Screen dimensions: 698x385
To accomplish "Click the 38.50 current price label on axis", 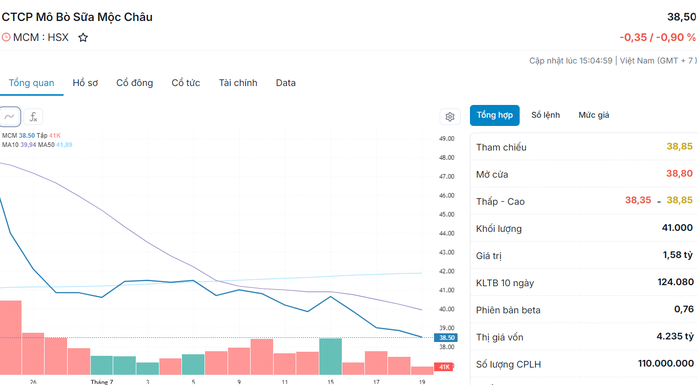I will tap(446, 338).
